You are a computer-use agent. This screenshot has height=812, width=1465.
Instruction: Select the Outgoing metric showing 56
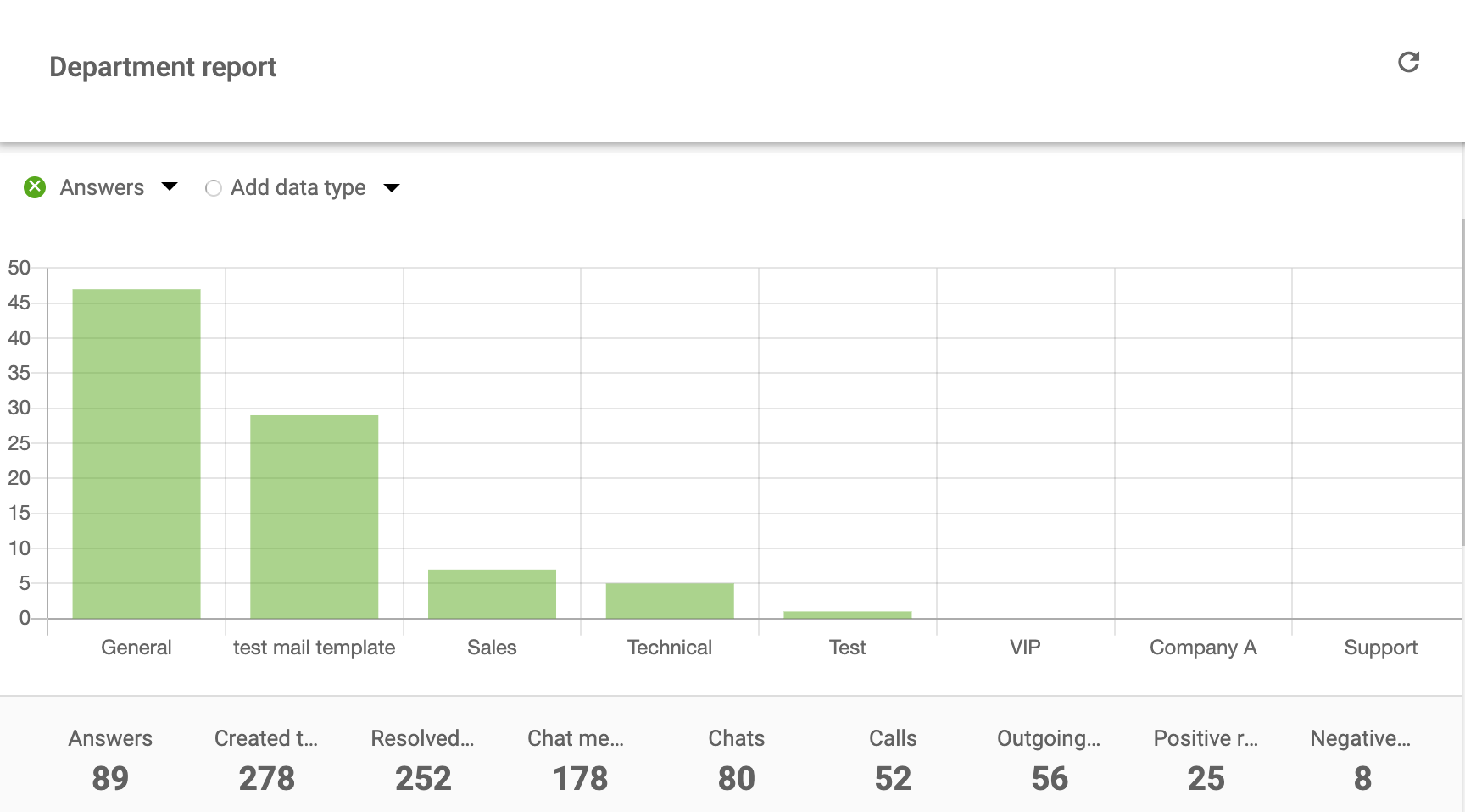coord(1050,760)
